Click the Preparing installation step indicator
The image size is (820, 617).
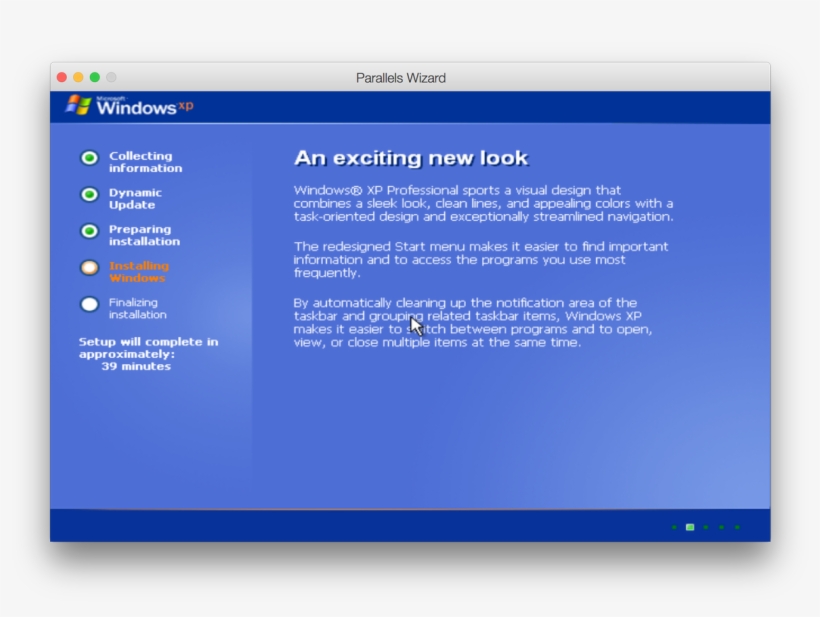click(89, 231)
